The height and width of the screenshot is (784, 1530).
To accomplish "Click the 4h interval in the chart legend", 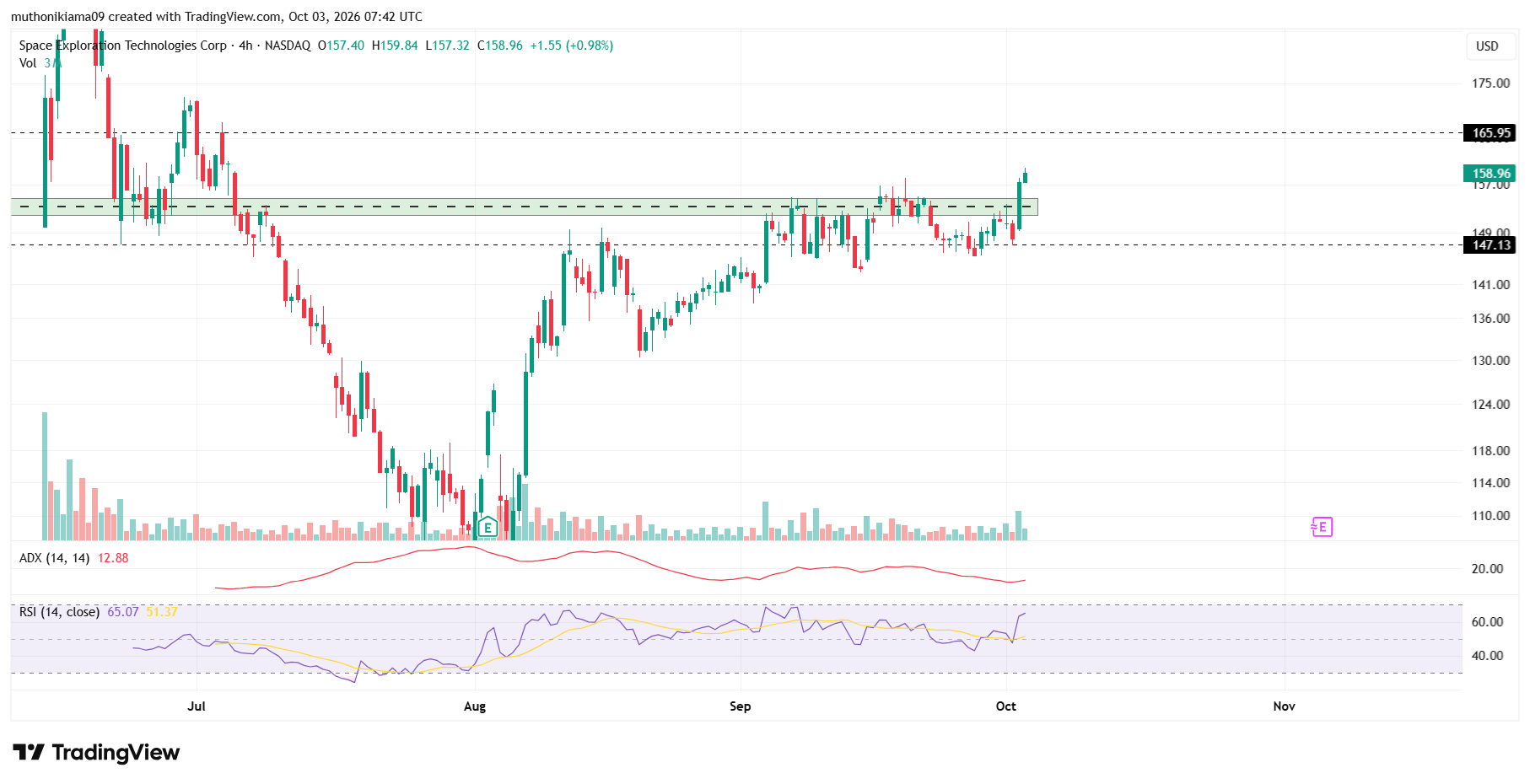I will click(245, 46).
